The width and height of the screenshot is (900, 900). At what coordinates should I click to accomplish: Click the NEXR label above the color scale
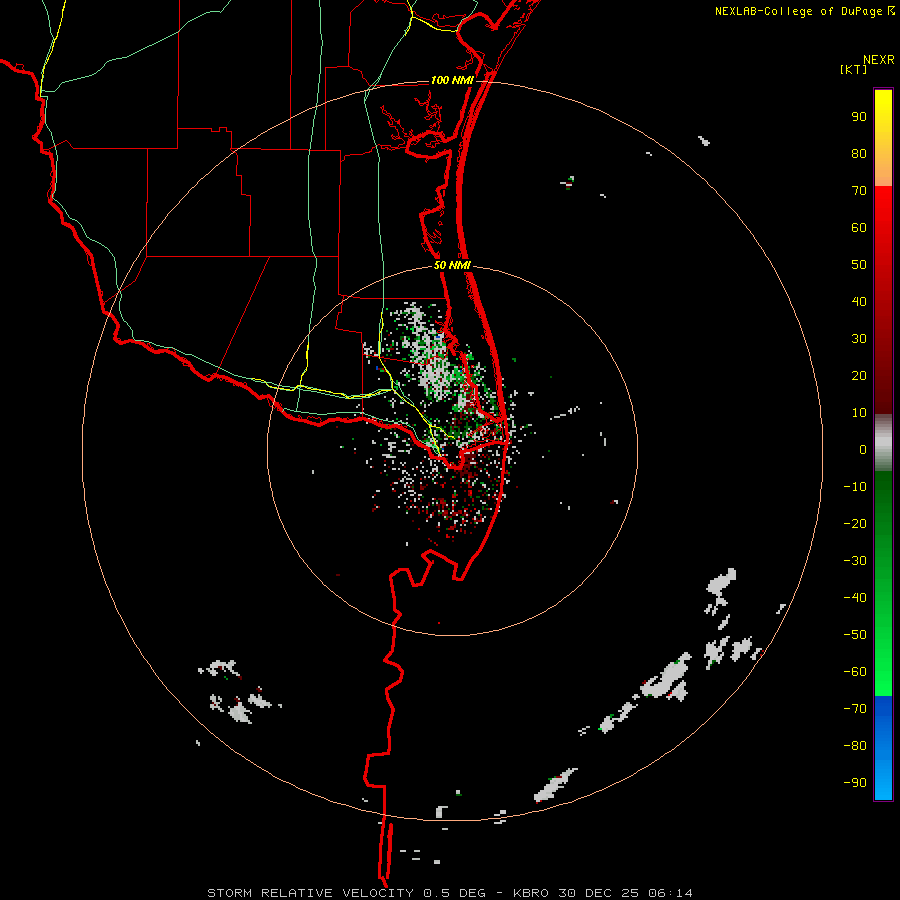tap(879, 60)
